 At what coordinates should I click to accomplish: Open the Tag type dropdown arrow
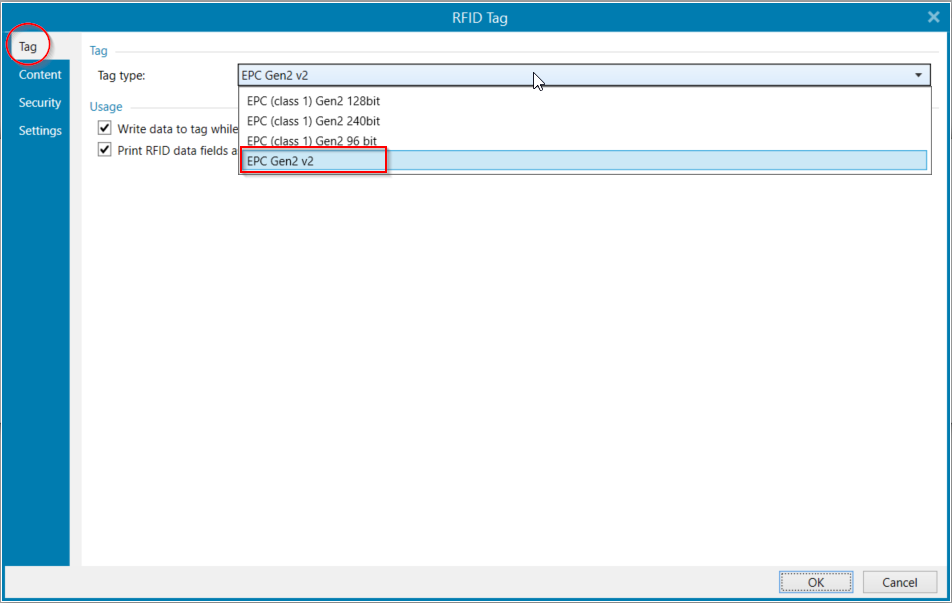918,74
